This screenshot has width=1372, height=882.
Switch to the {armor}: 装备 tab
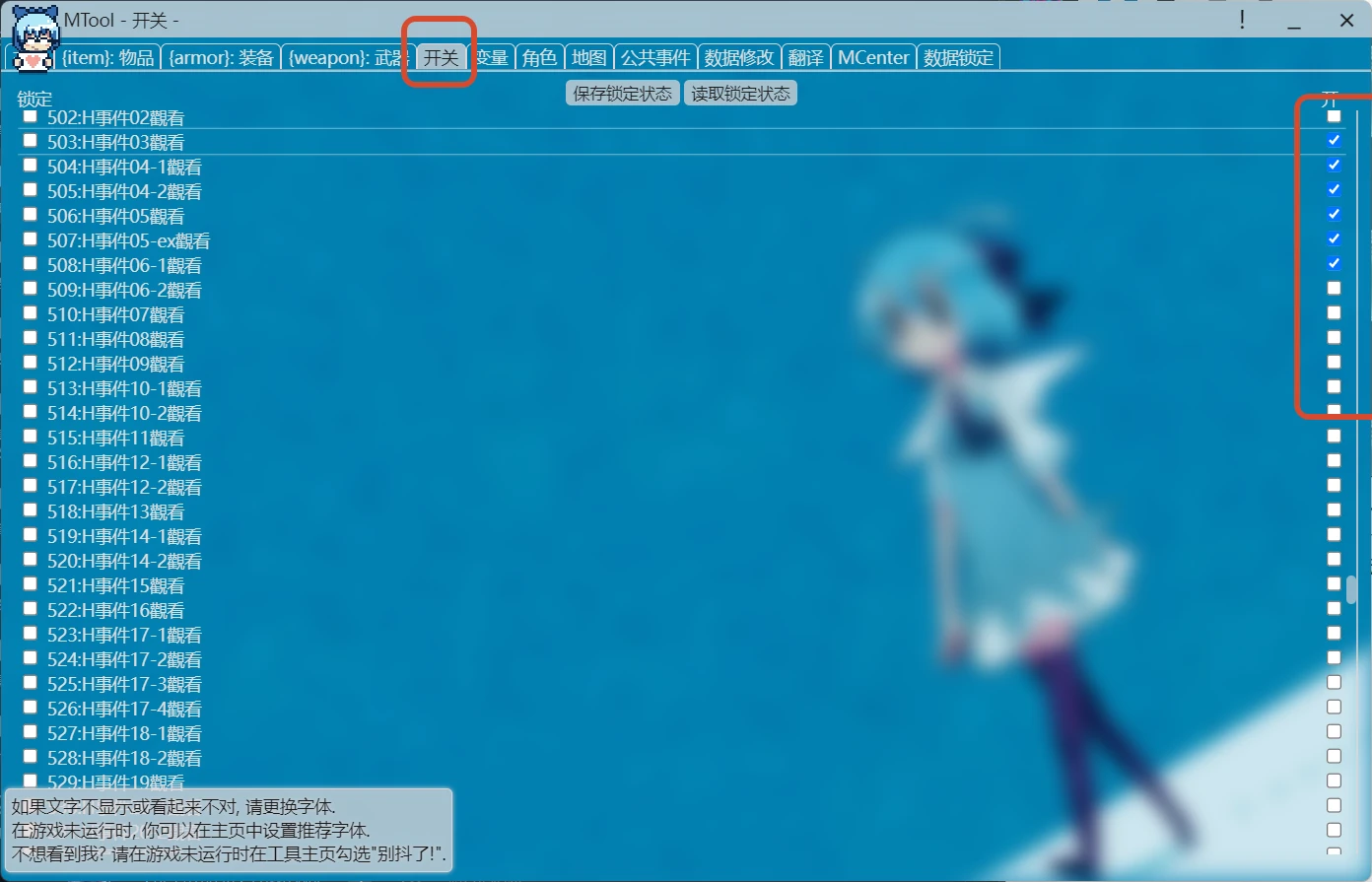222,57
